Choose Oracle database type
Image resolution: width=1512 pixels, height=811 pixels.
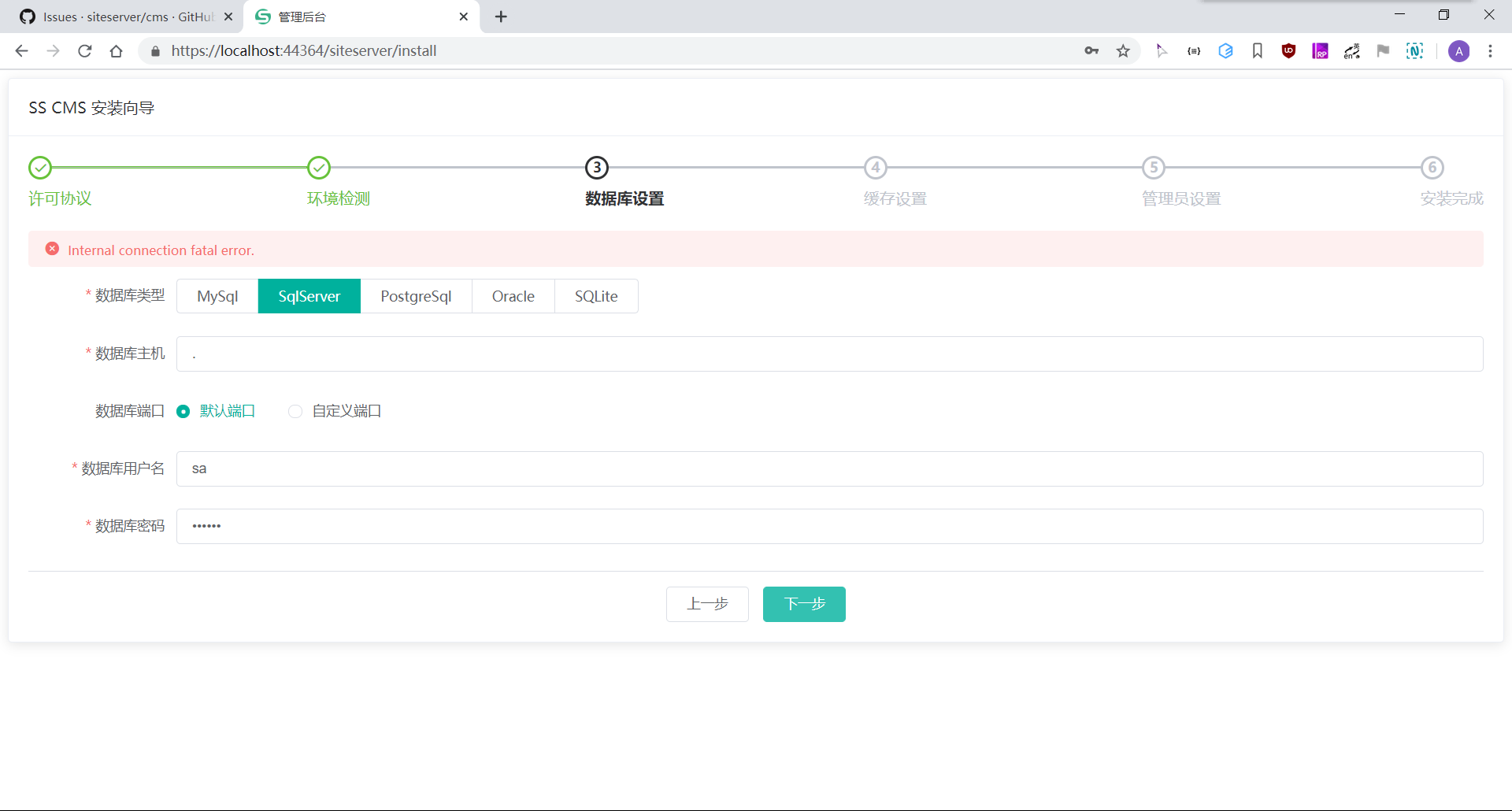513,296
